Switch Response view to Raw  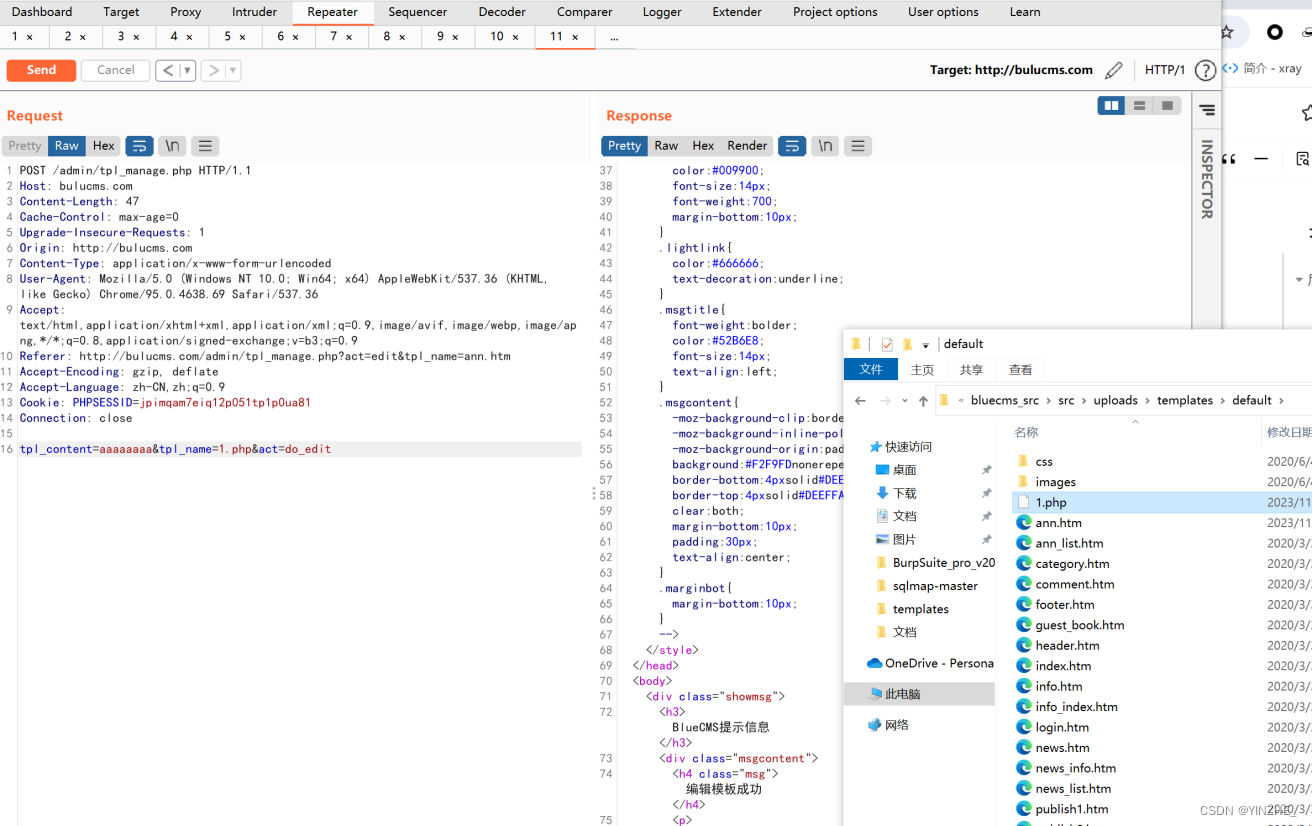click(x=666, y=146)
